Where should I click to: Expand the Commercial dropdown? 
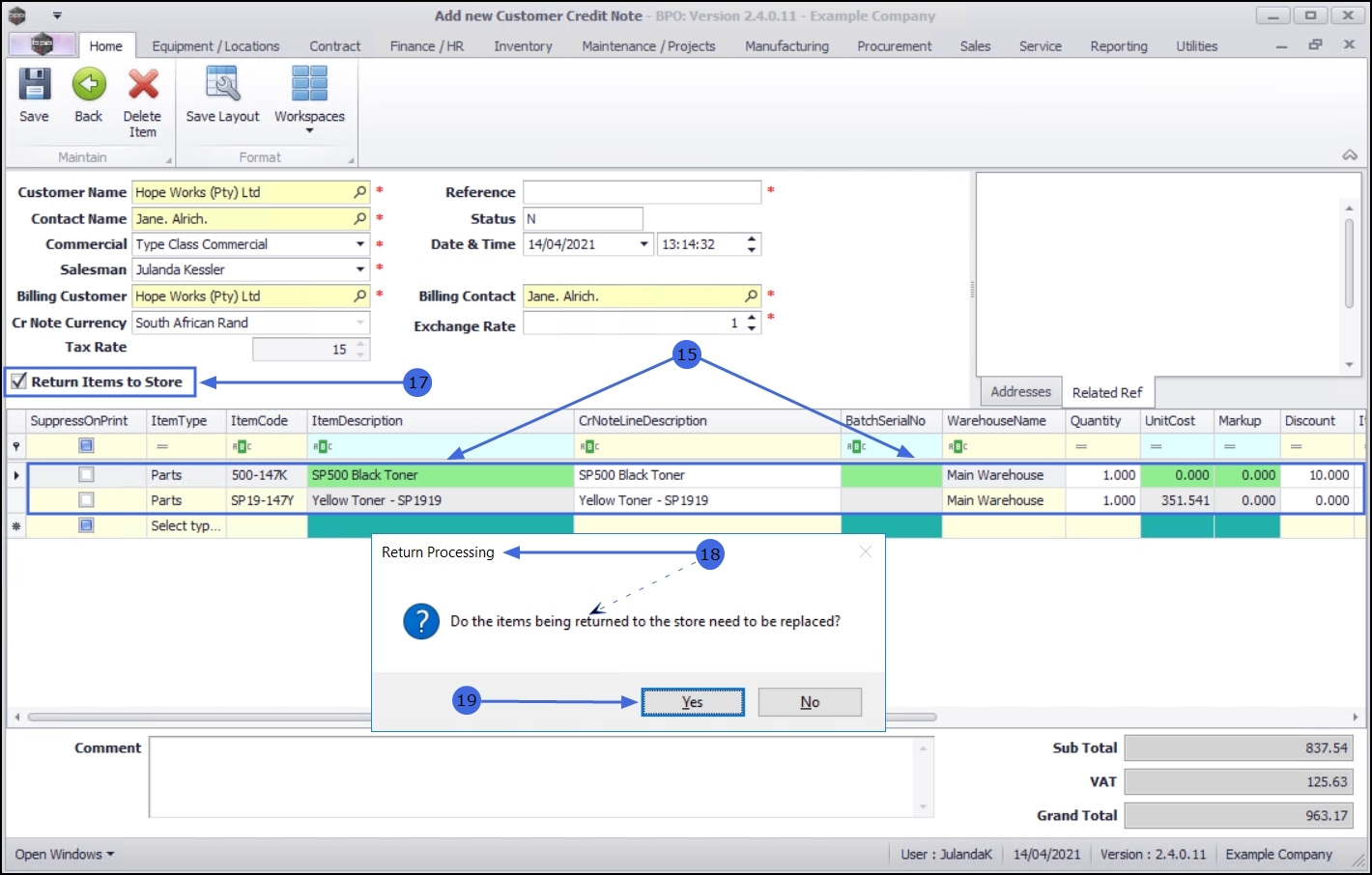tap(360, 244)
